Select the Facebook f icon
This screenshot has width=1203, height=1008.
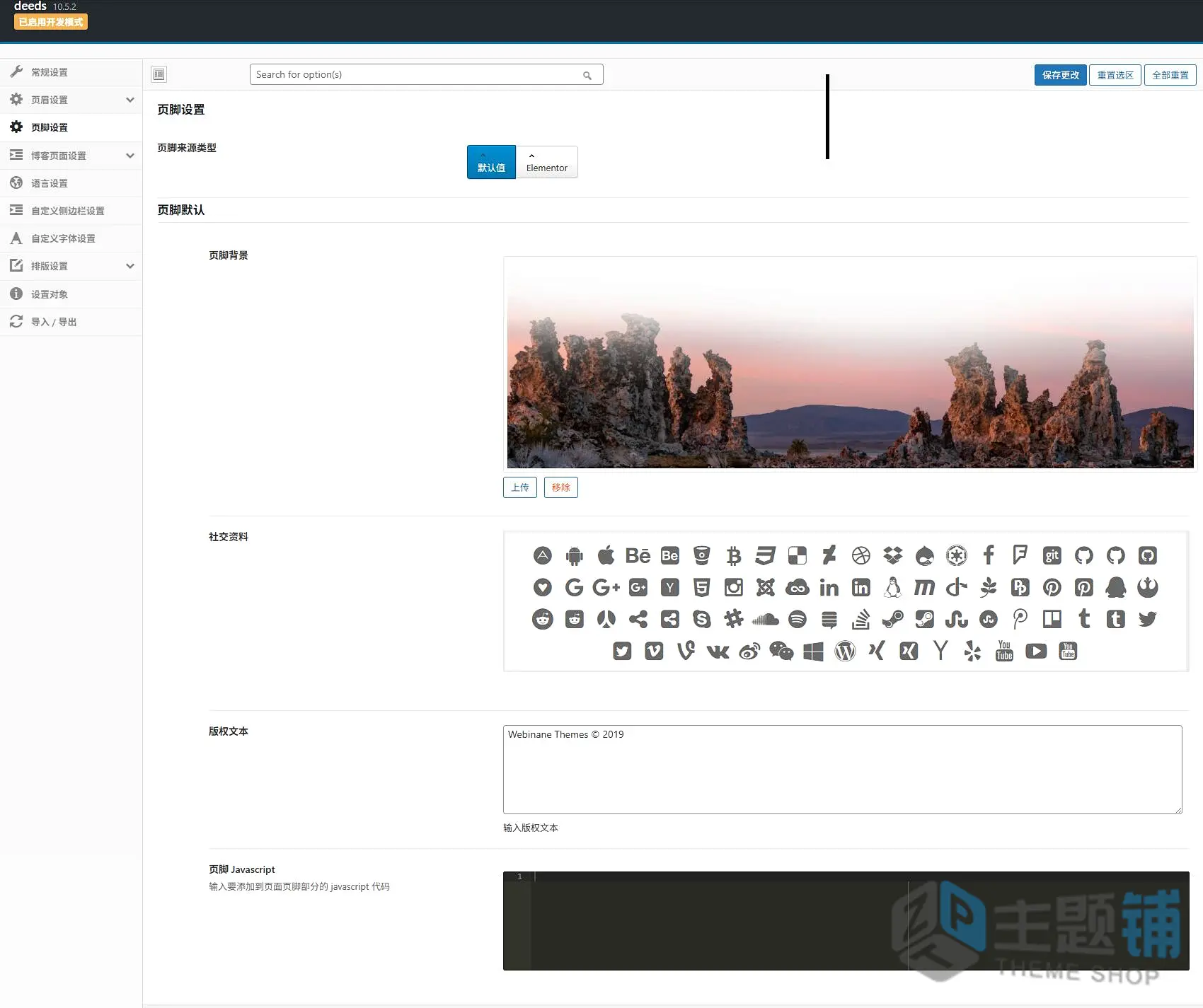[x=989, y=556]
